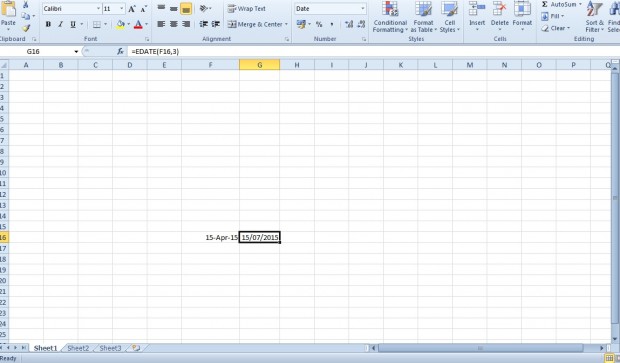Click the Increase Indent icon

[215, 25]
